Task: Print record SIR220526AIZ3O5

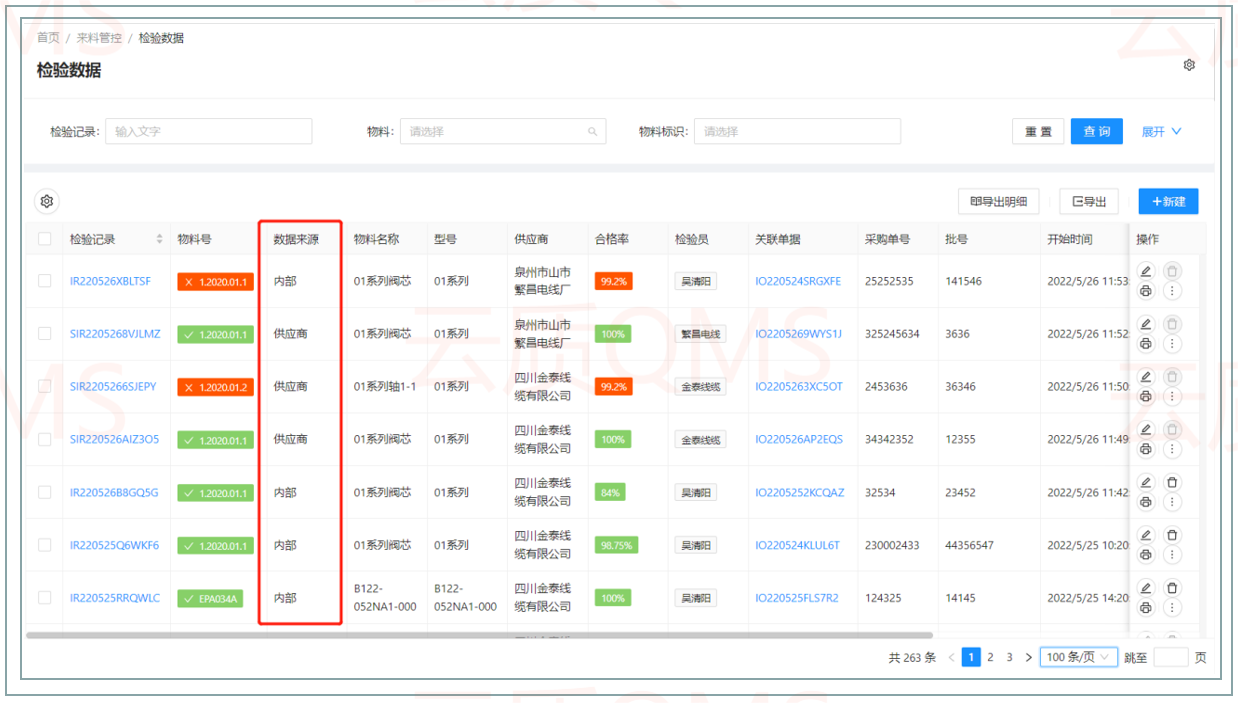Action: [x=1146, y=449]
